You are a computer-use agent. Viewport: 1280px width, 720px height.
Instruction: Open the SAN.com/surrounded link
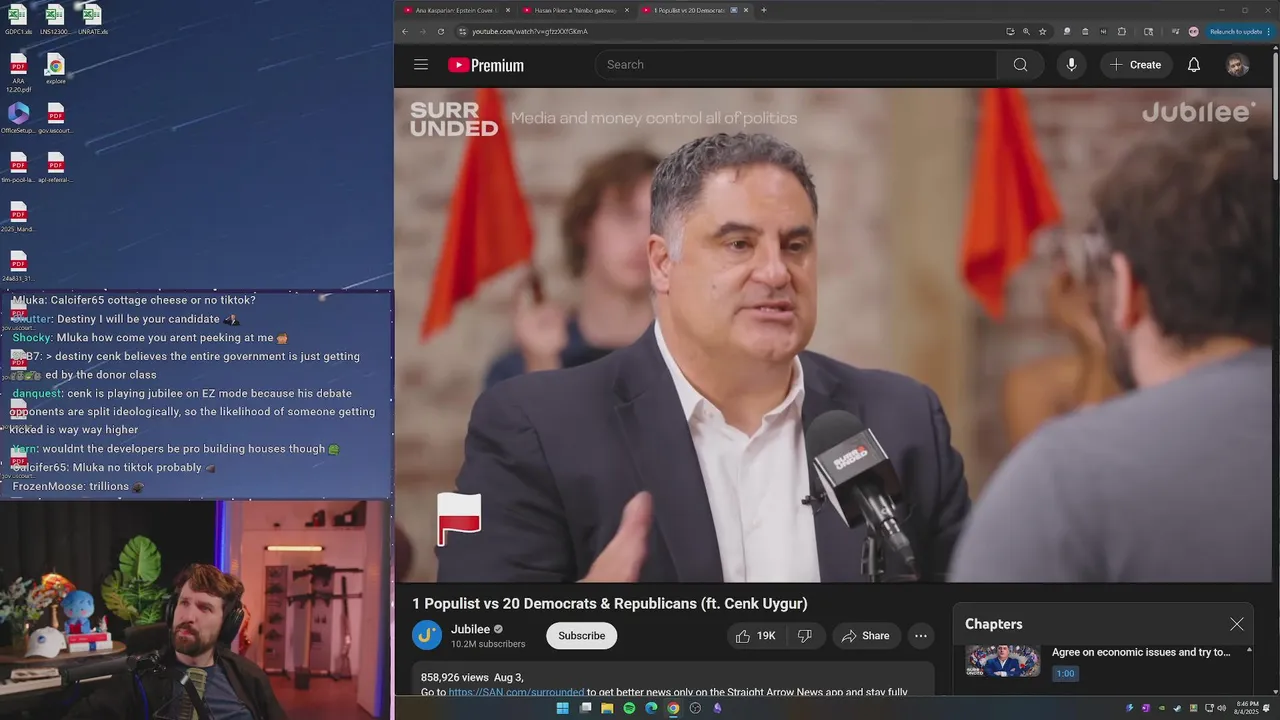point(516,692)
